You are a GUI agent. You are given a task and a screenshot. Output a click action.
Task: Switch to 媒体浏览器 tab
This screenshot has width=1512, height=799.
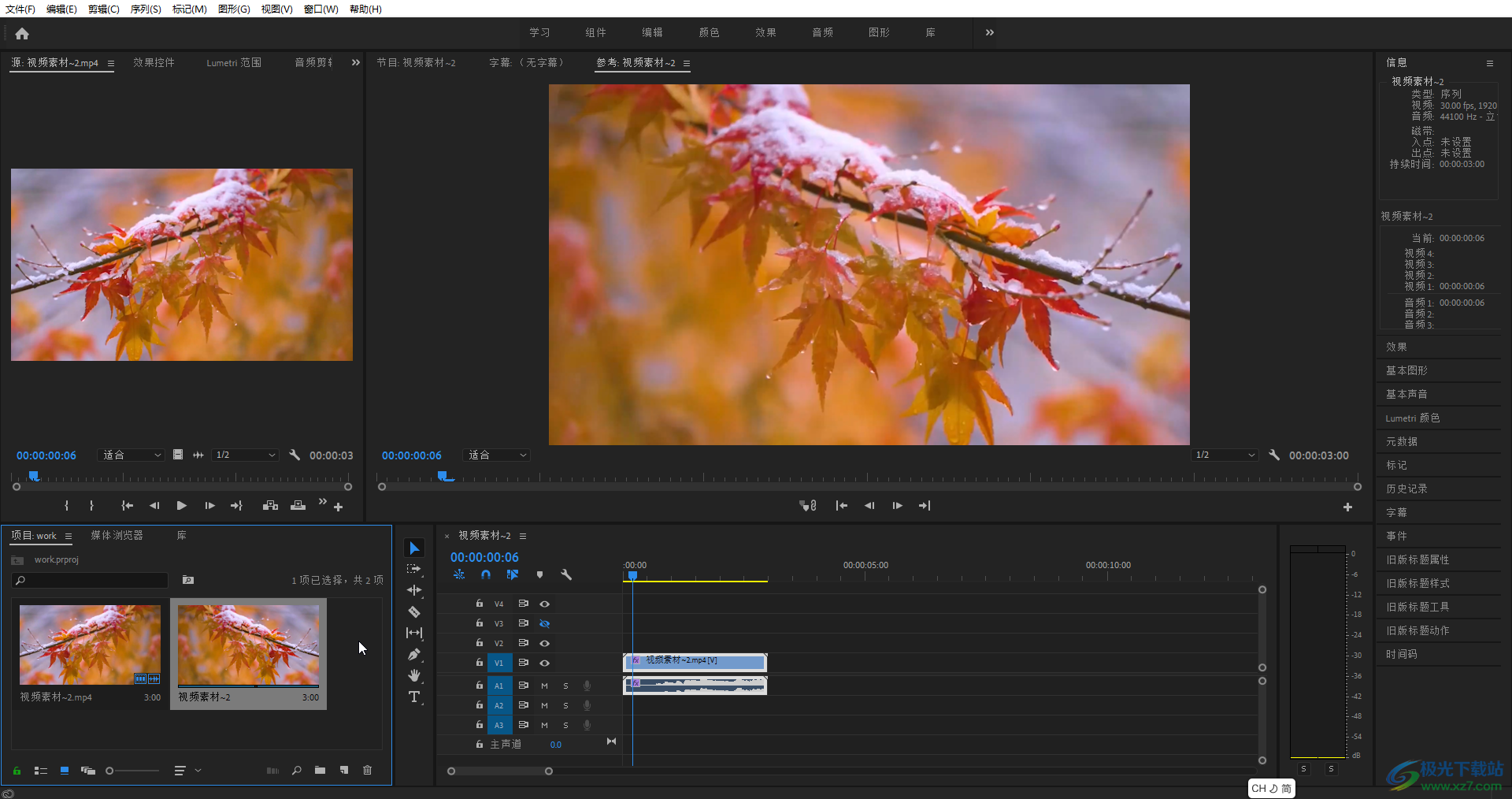[x=117, y=535]
